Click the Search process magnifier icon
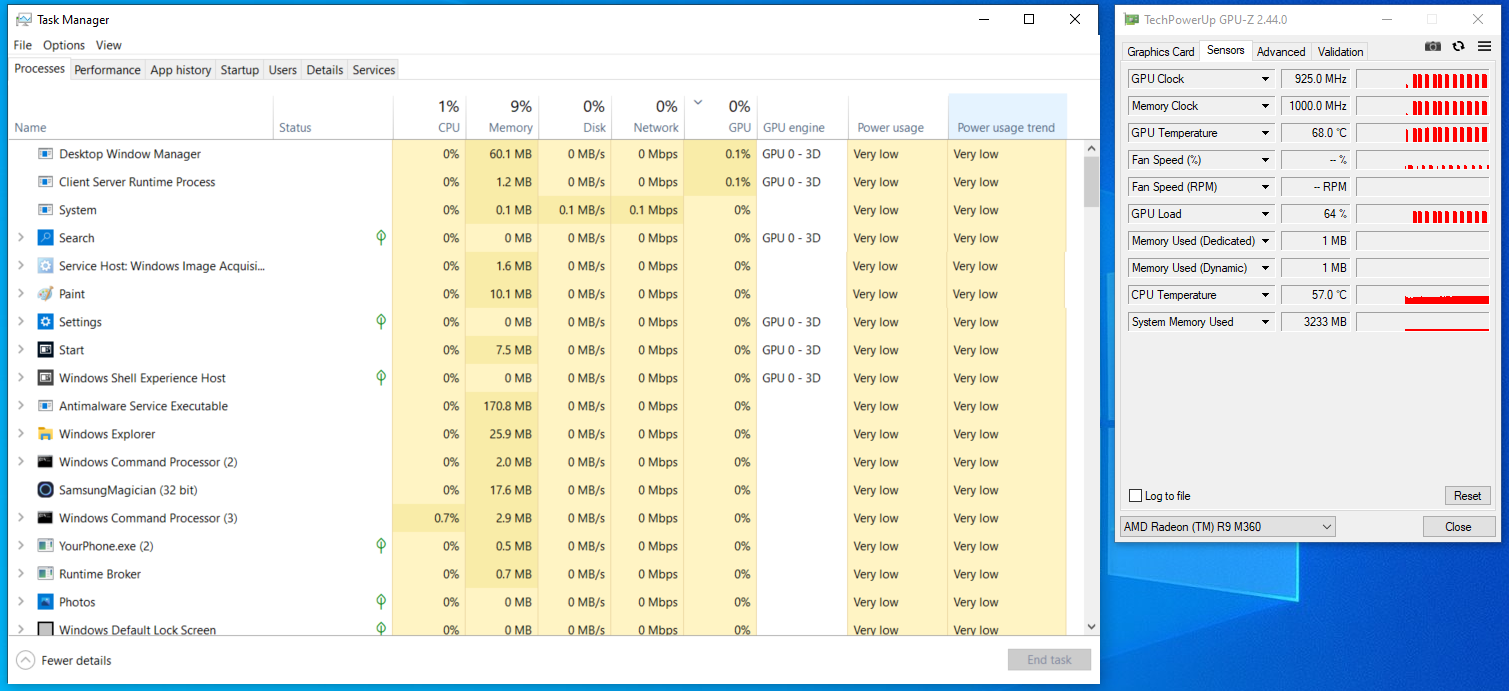Image resolution: width=1509 pixels, height=691 pixels. click(45, 238)
